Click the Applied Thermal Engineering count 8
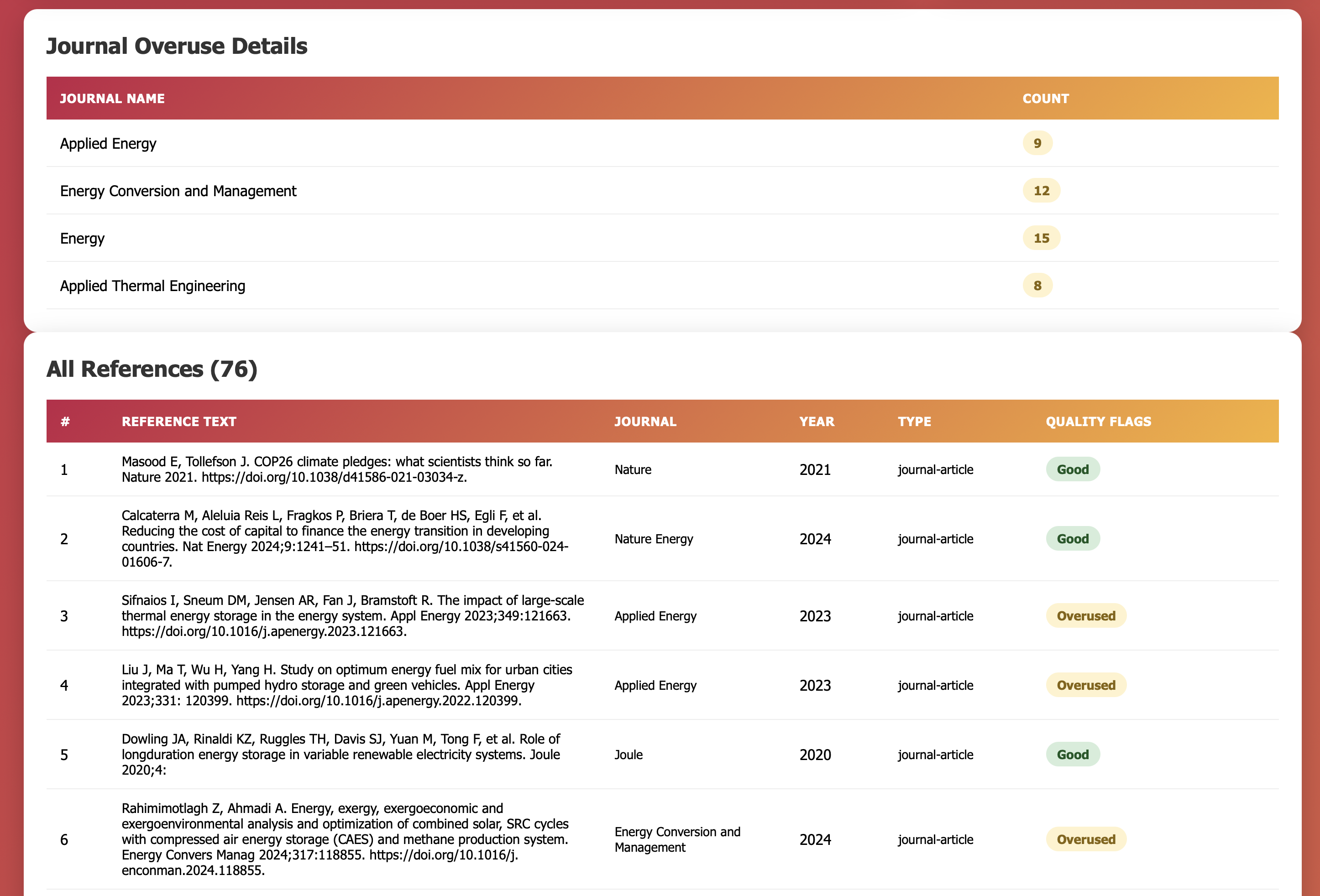 (1037, 286)
